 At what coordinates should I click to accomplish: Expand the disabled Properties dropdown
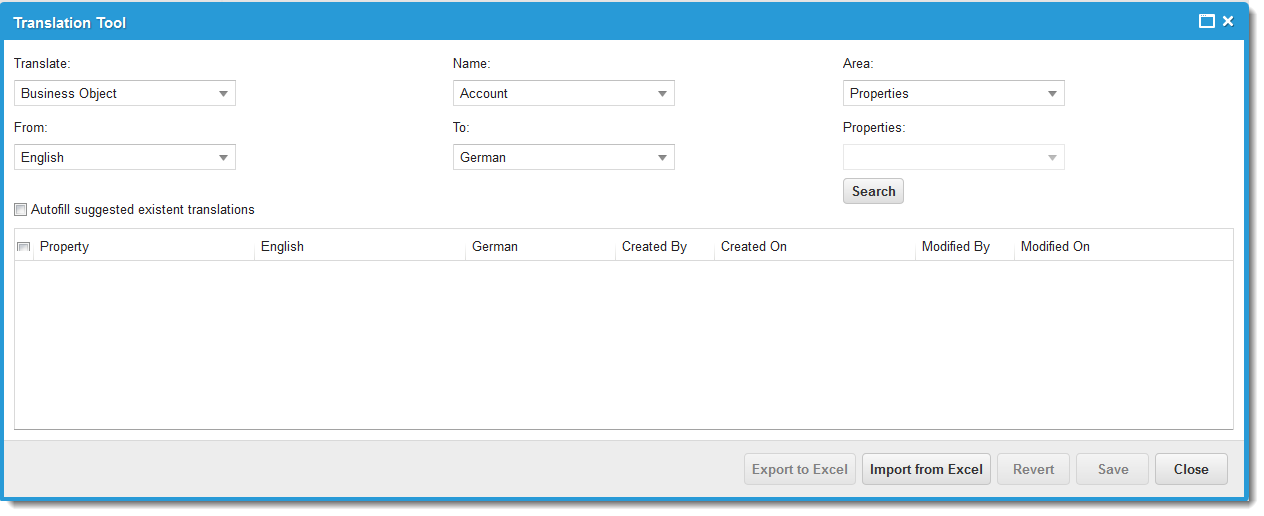click(954, 157)
